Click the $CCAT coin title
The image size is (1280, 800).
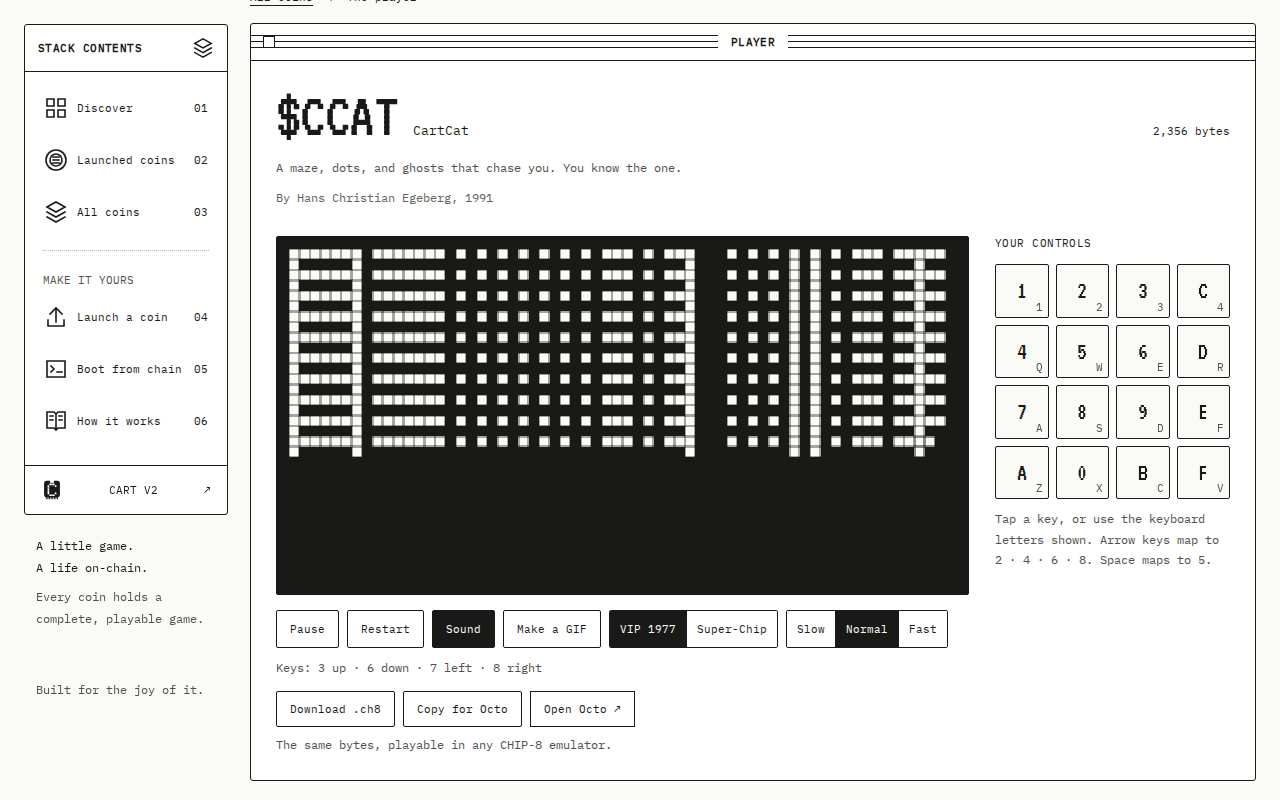(x=338, y=118)
